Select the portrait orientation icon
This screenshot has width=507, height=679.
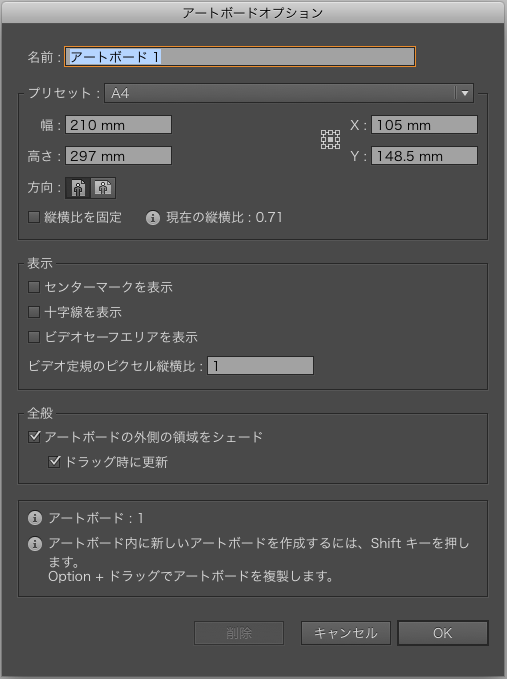coord(78,188)
